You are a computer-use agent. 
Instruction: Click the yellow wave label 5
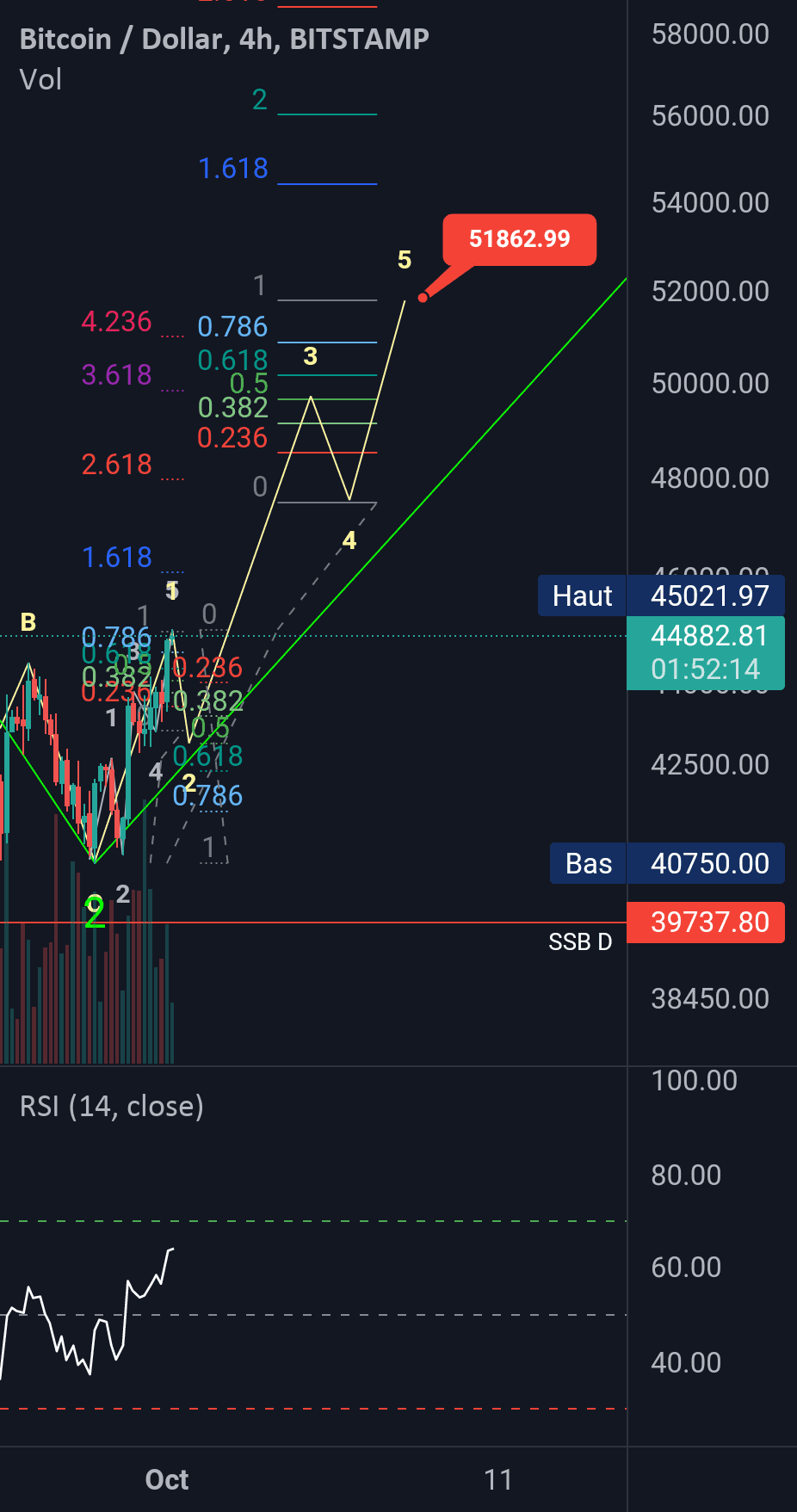(405, 260)
